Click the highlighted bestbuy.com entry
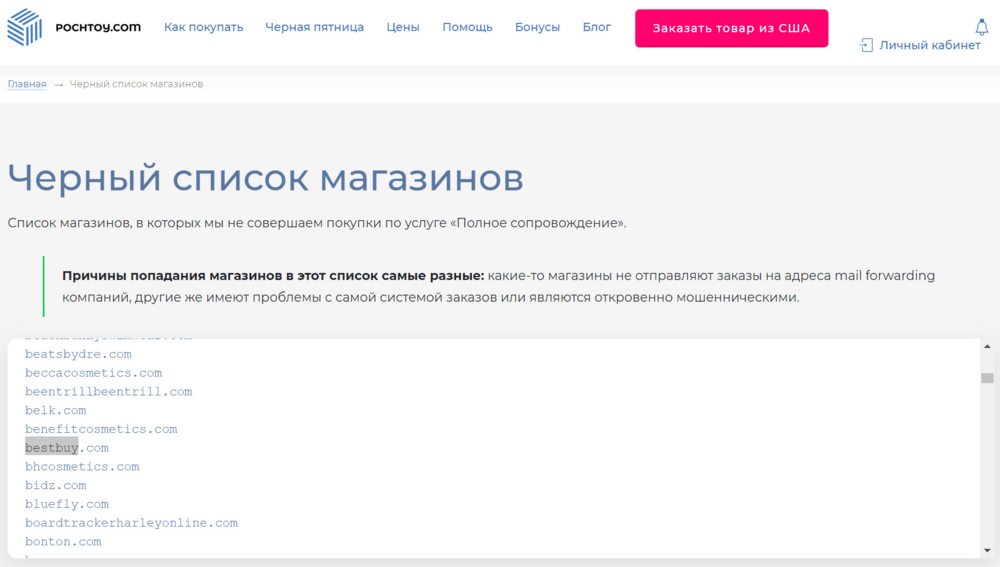The image size is (1000, 567). 67,448
